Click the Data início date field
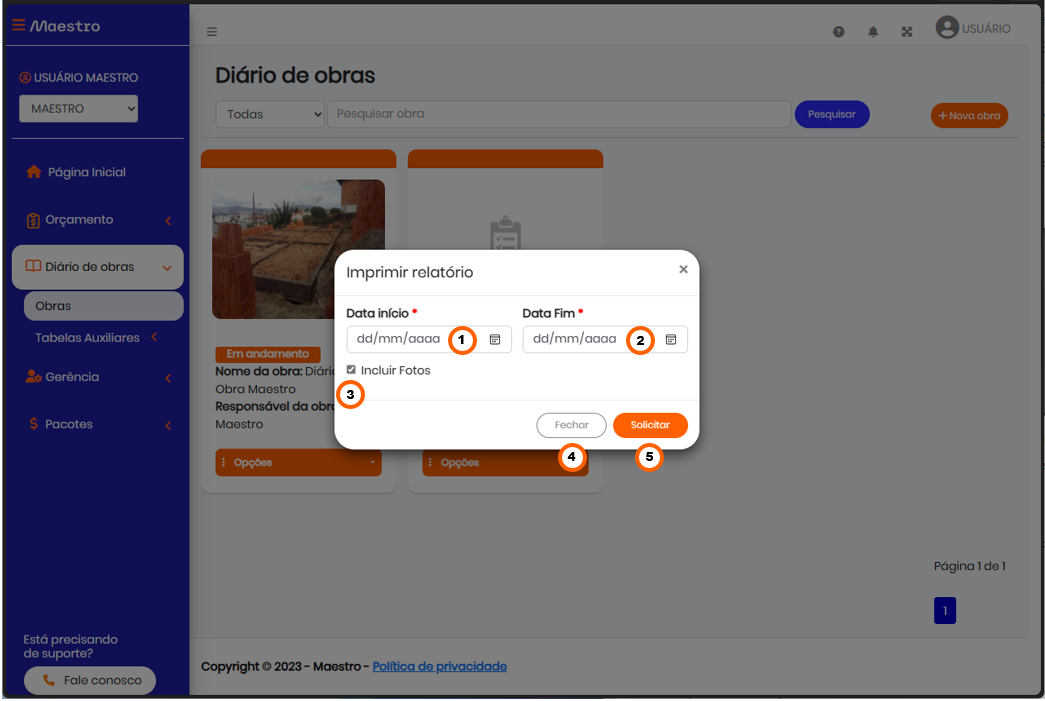 pos(429,339)
